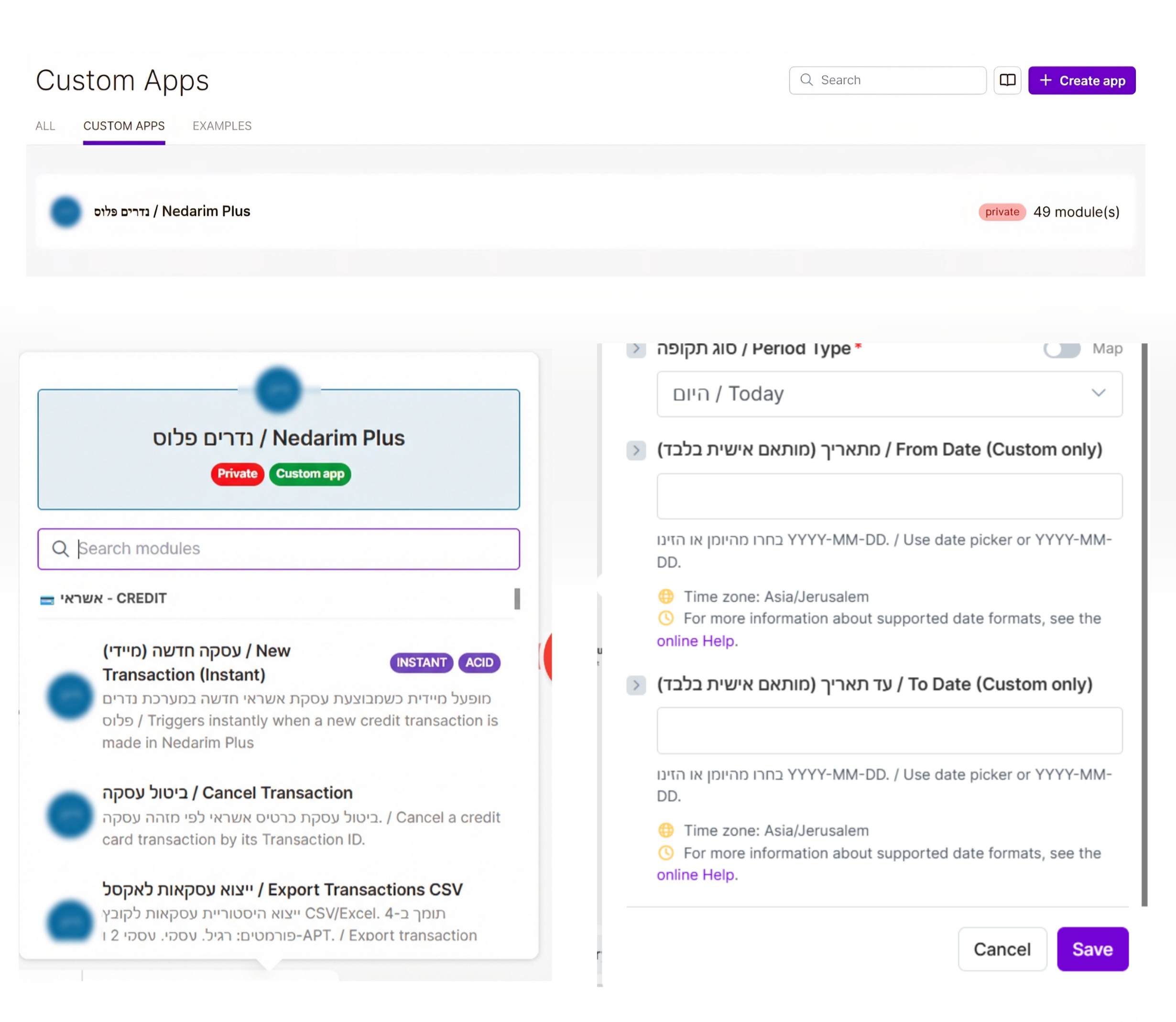Click the clock icon under From Date field

665,618
